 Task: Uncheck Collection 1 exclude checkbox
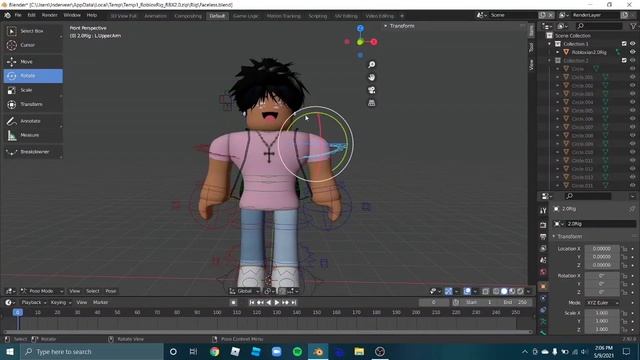pos(624,44)
